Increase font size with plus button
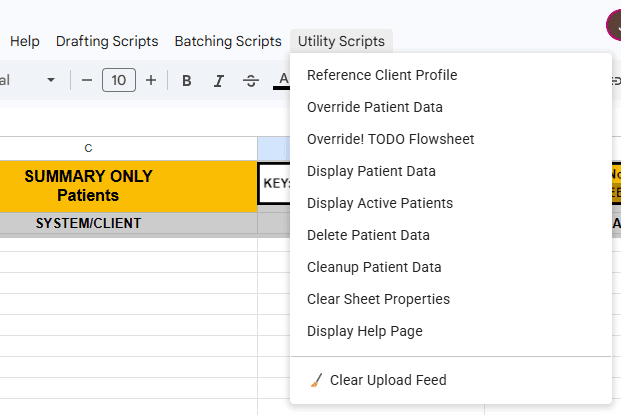 pyautogui.click(x=151, y=80)
